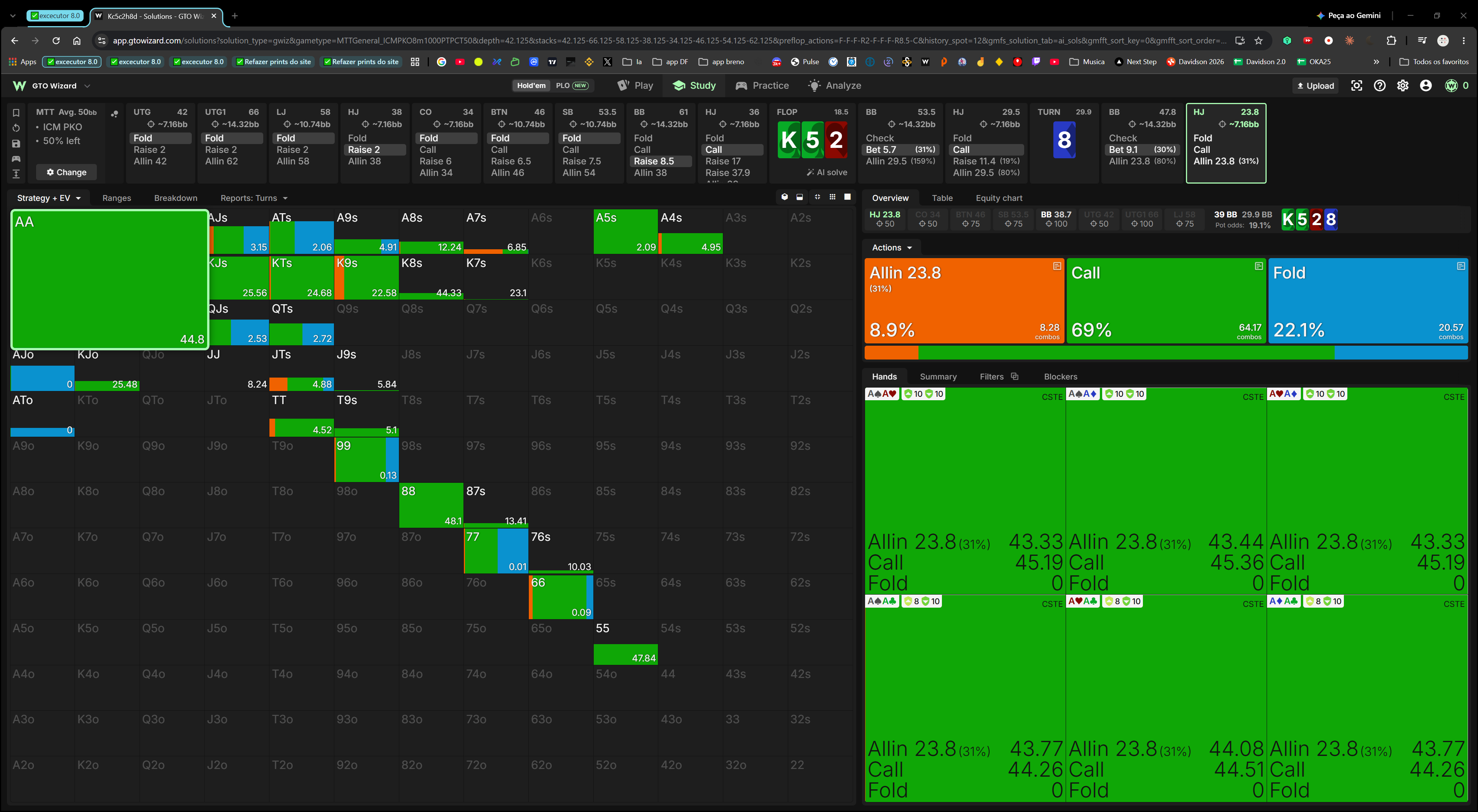Click the expand icon on Fold action card
Image resolution: width=1478 pixels, height=812 pixels.
(1461, 266)
